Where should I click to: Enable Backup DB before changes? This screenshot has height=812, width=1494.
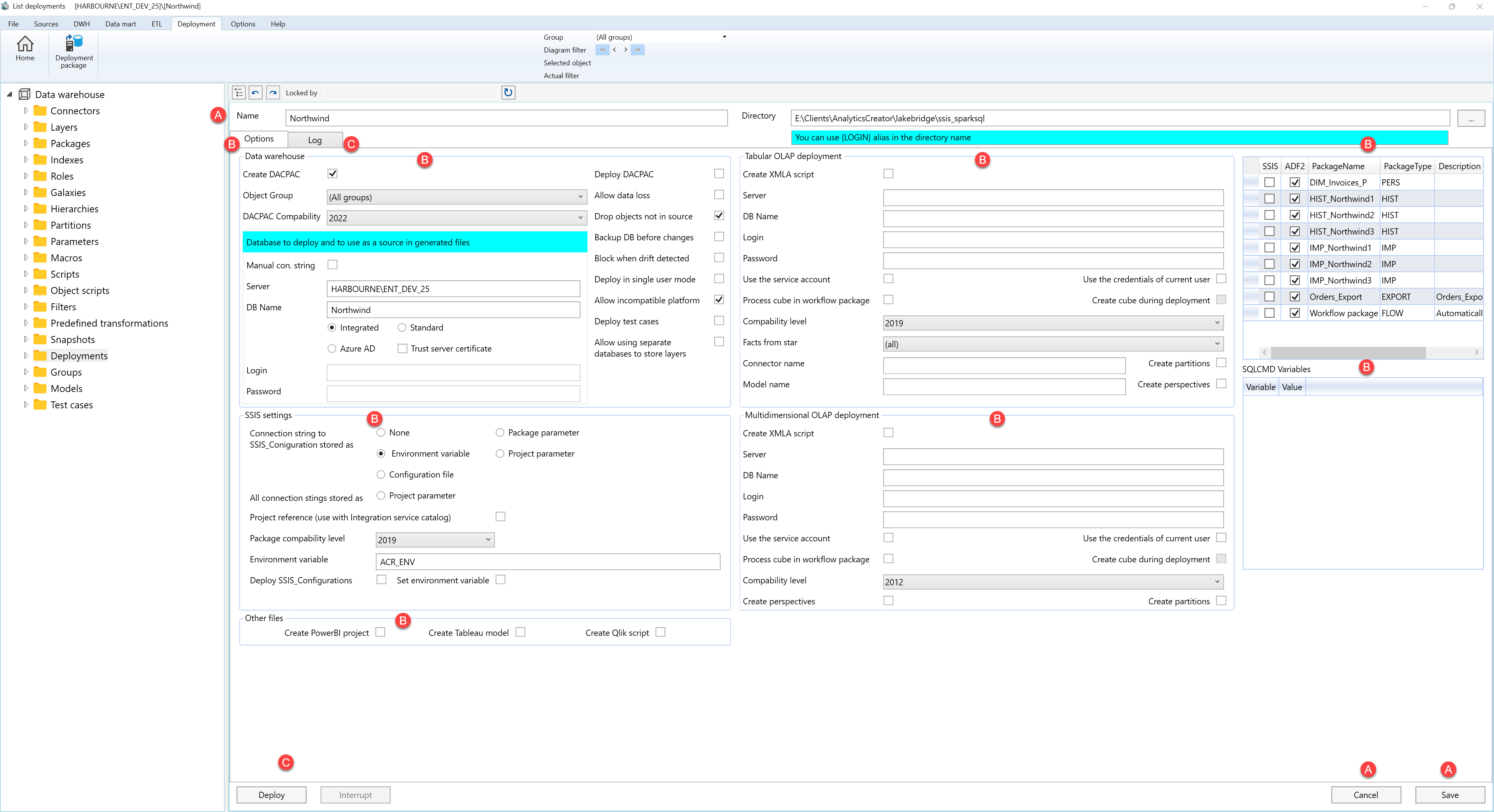point(719,236)
